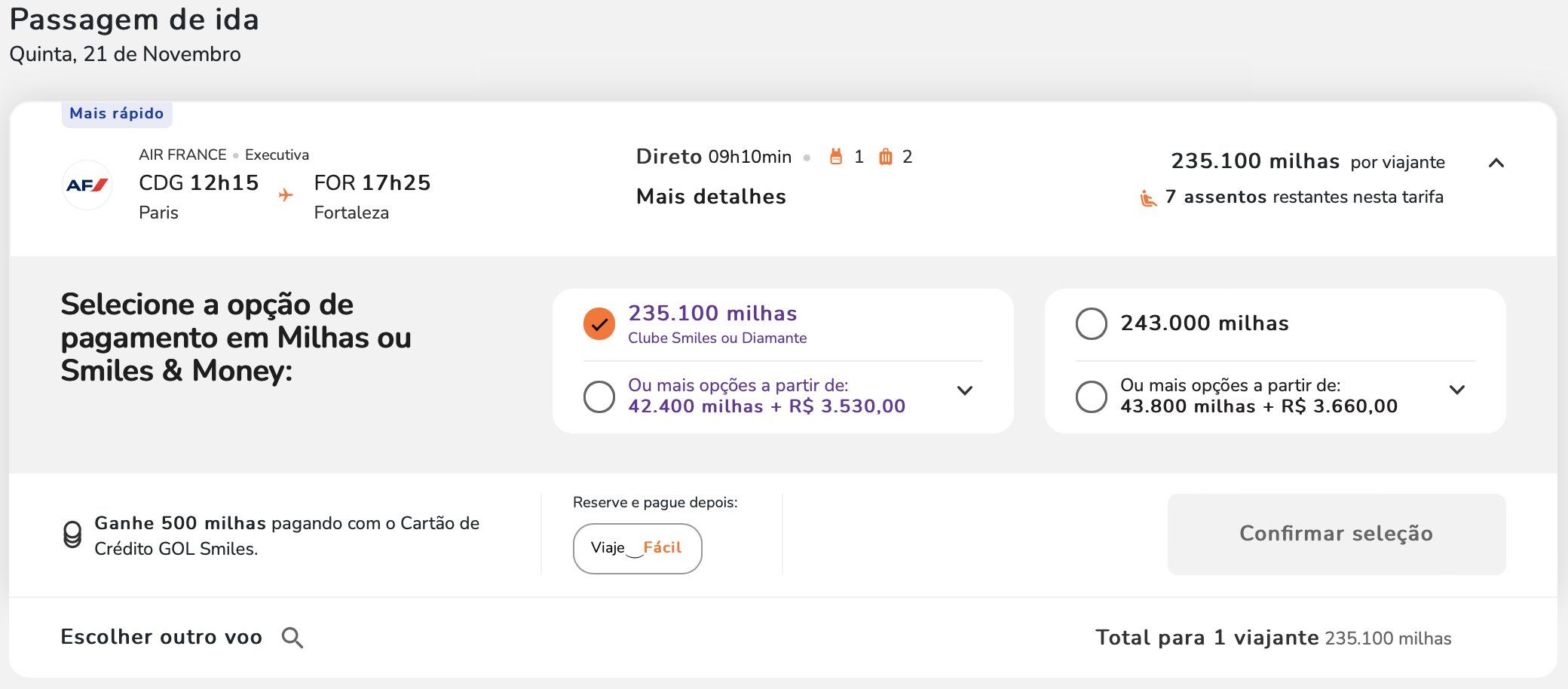This screenshot has width=1568, height=689.
Task: Choose the 43.800 milhas + R$ 3.660,00 option
Action: click(1091, 397)
